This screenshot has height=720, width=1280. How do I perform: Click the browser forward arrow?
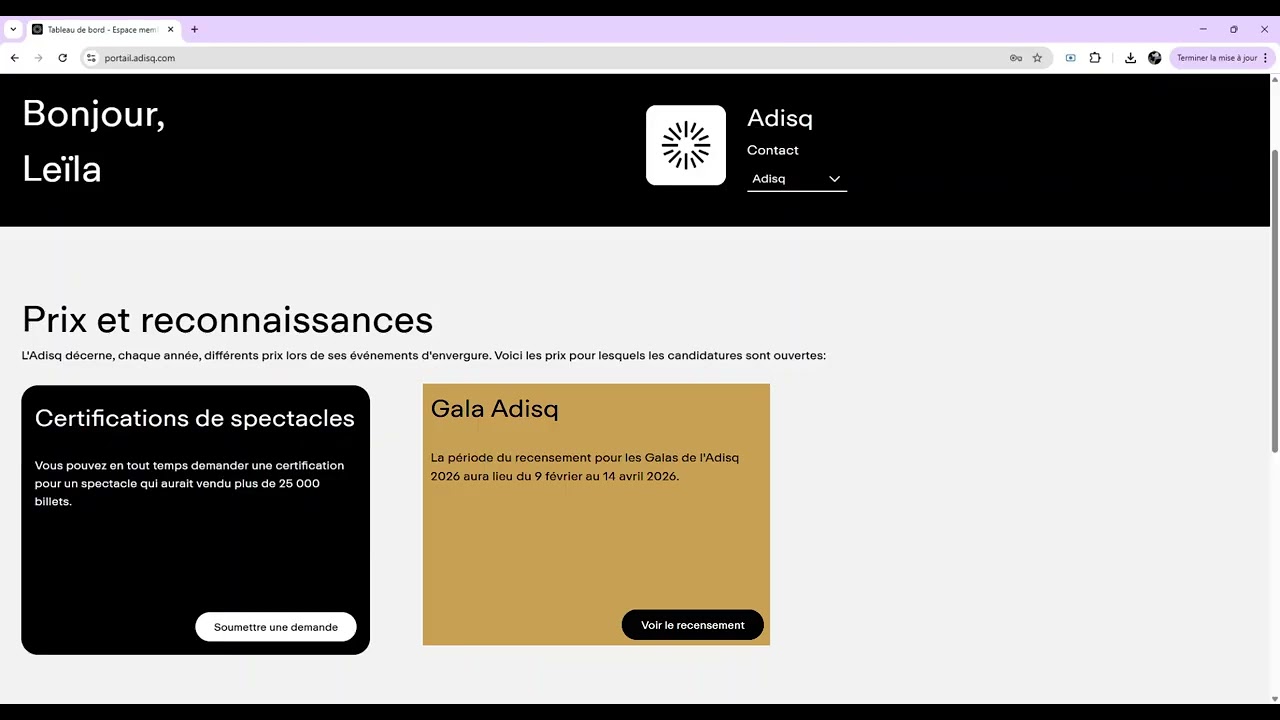[x=38, y=58]
